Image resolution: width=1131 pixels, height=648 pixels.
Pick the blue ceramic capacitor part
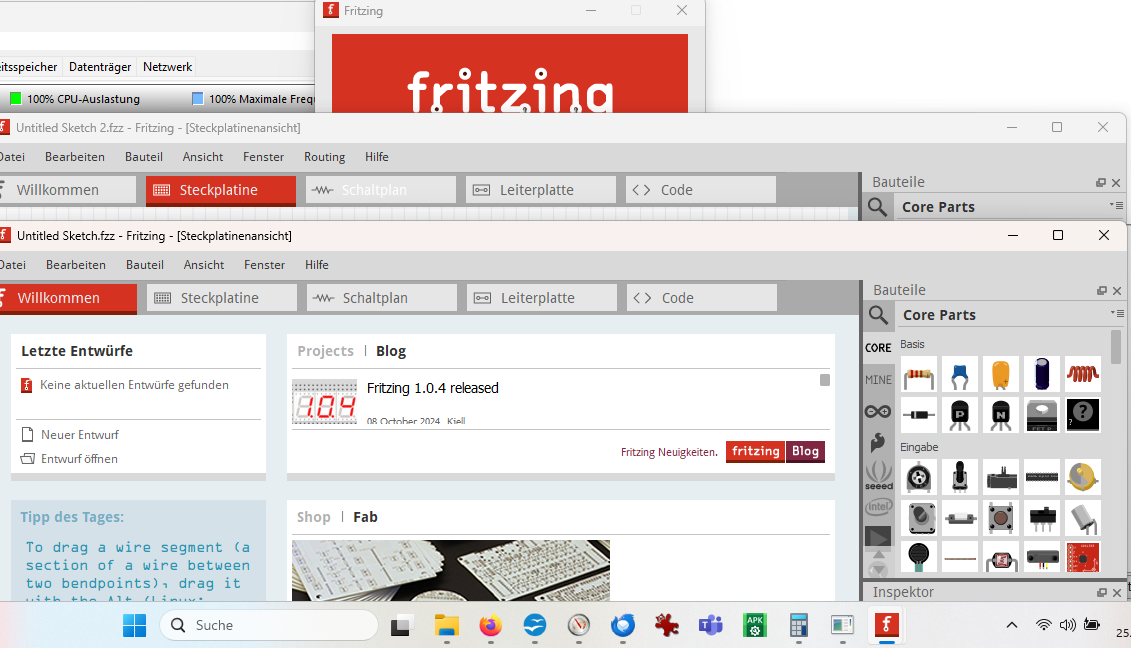point(960,375)
